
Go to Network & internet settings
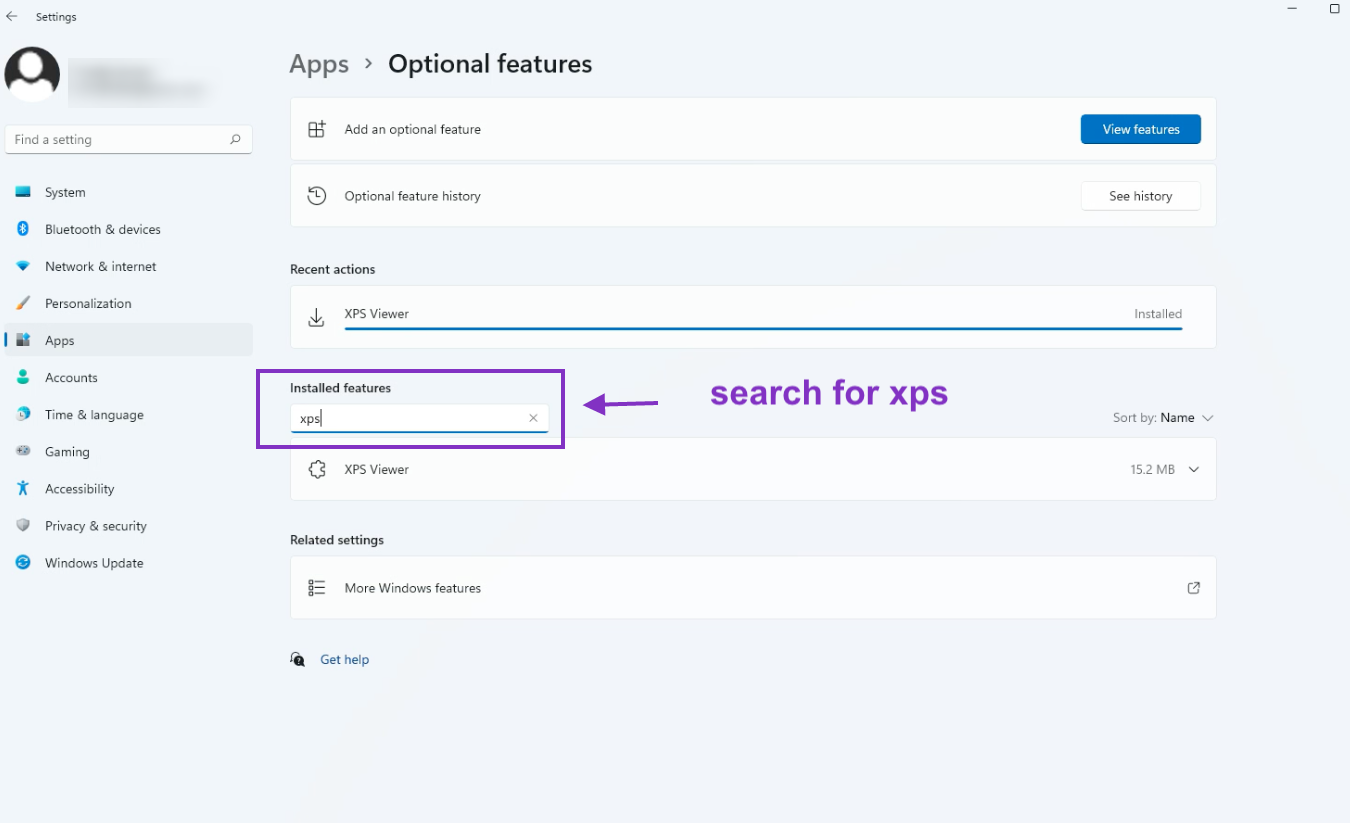click(128, 266)
